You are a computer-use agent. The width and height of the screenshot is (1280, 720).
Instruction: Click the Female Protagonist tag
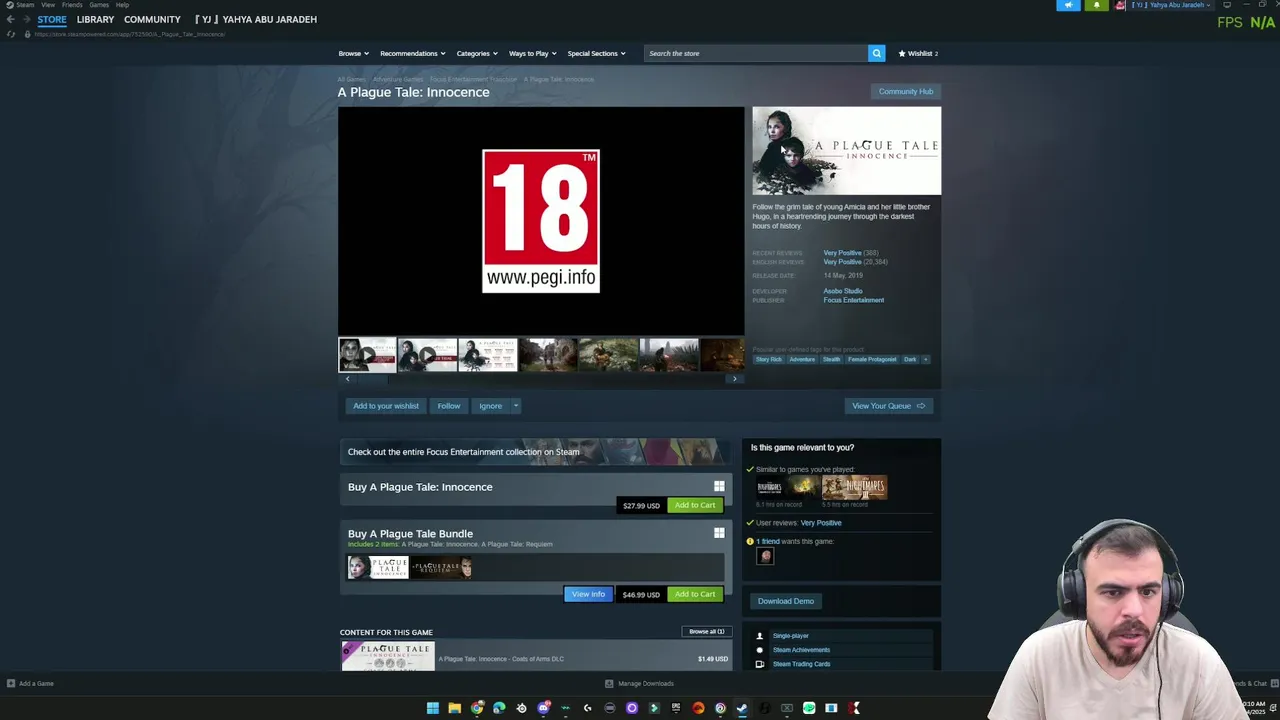[872, 359]
